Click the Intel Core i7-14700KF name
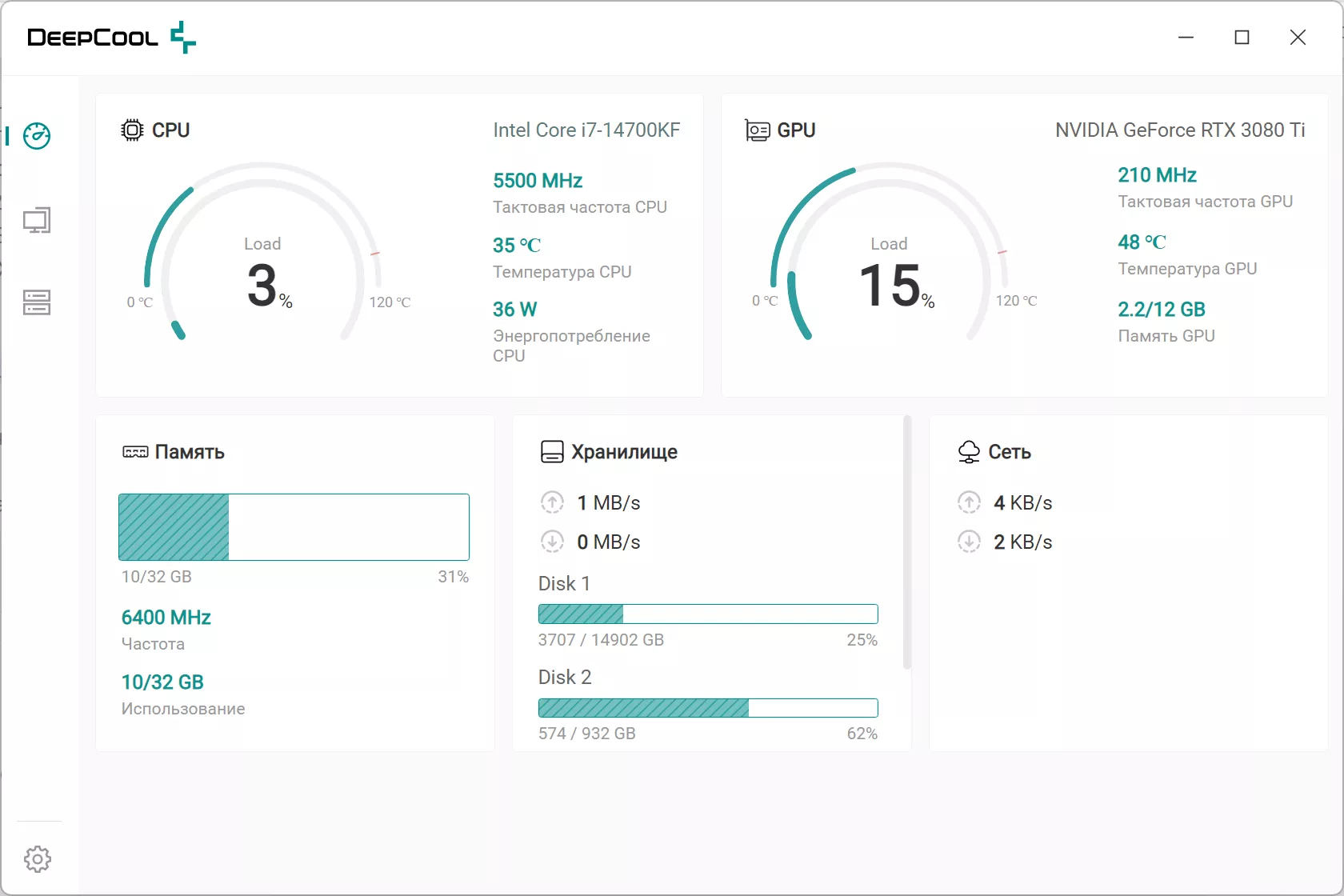 (586, 130)
